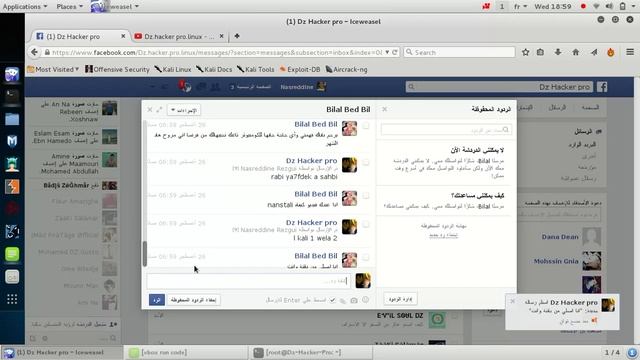Viewport: 640px width, 360px height.
Task: Open the Exploit-DB bookmark
Action: click(300, 69)
